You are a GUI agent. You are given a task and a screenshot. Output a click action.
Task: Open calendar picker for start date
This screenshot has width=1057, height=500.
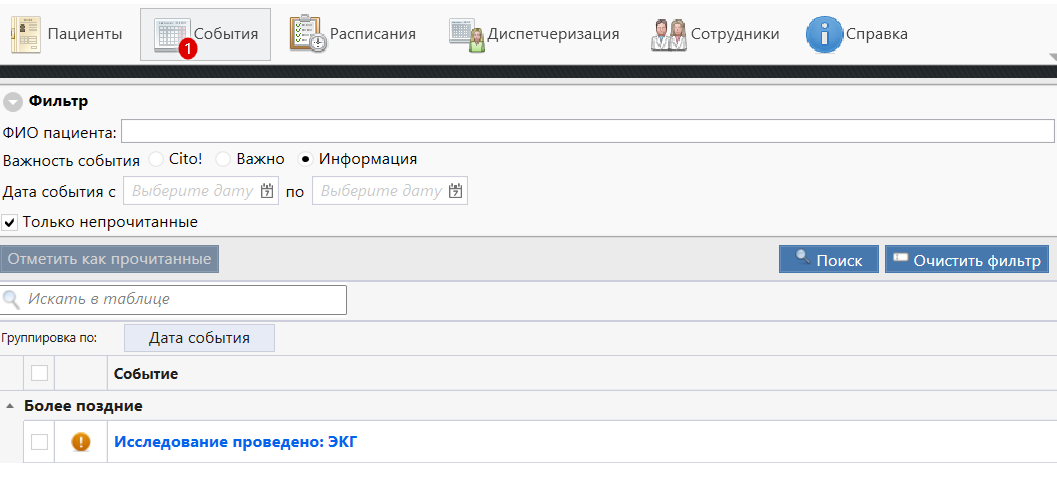click(x=267, y=191)
